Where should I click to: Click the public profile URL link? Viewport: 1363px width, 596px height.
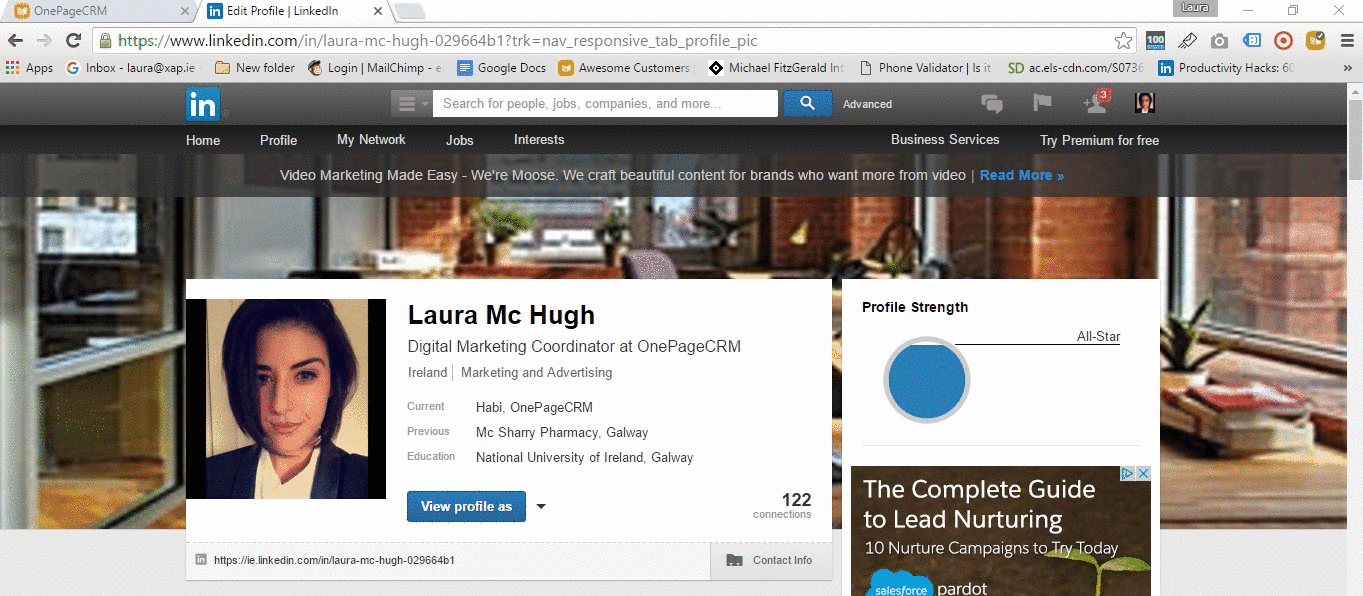(334, 560)
